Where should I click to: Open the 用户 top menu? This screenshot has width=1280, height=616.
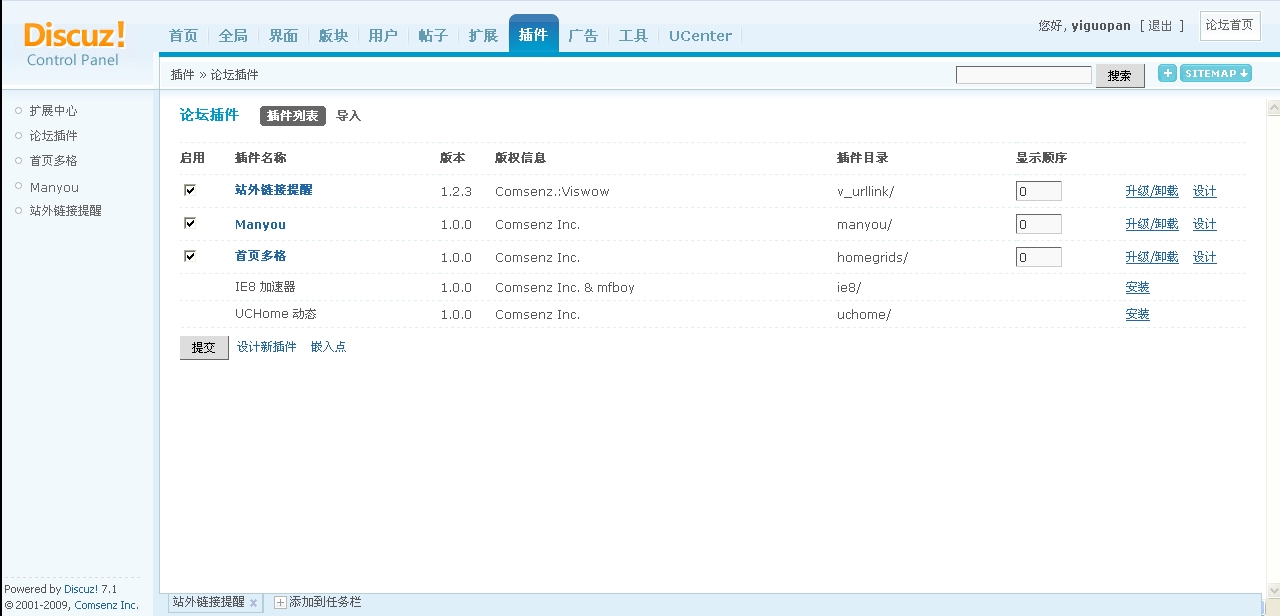tap(383, 35)
